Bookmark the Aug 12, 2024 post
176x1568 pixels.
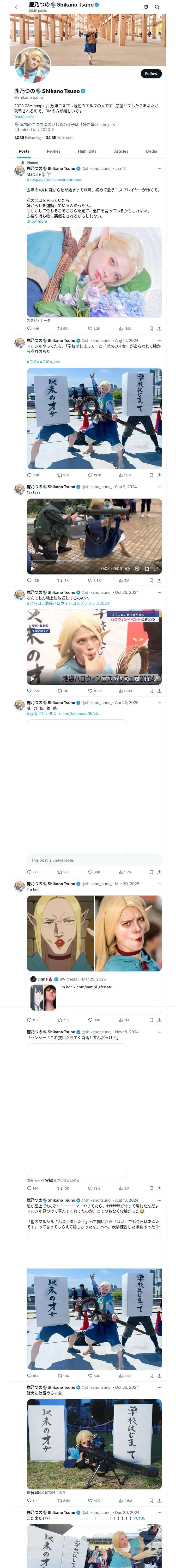151,475
